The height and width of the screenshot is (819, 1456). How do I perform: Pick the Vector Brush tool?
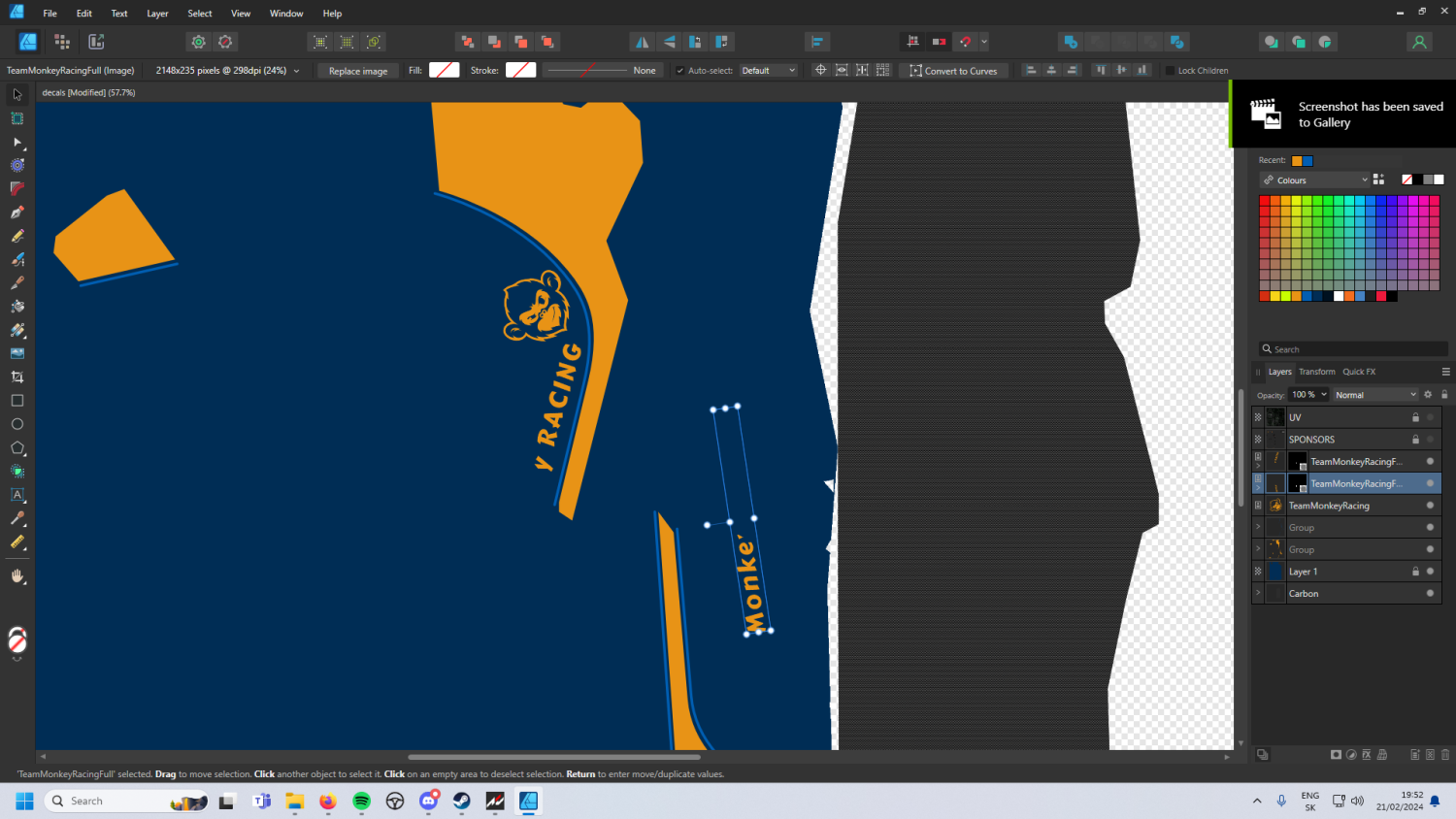click(x=17, y=260)
